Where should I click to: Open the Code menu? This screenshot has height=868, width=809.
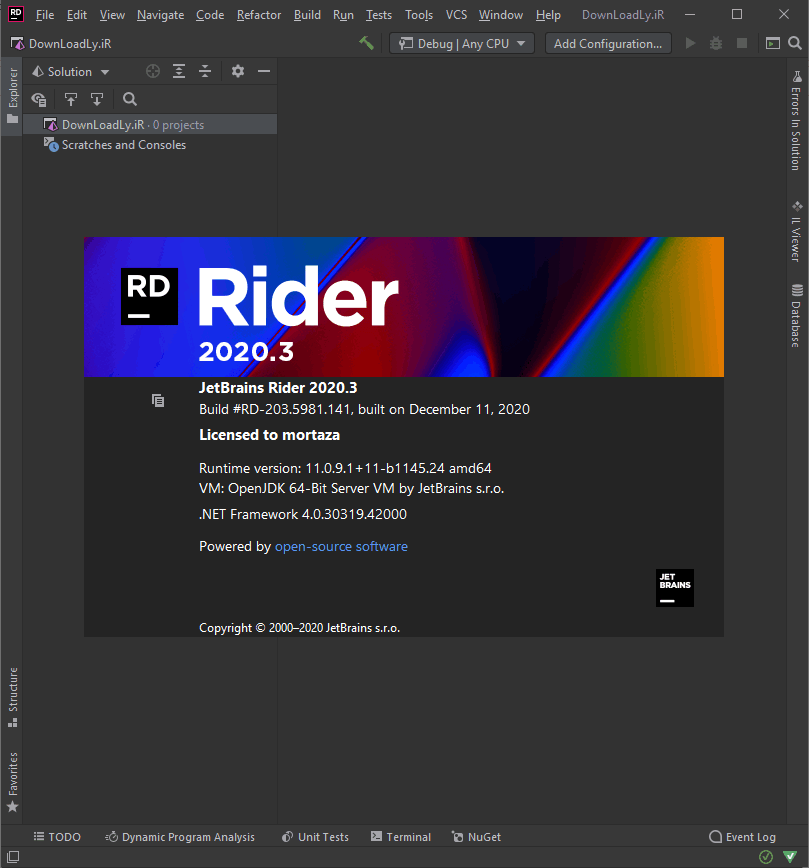tap(210, 15)
